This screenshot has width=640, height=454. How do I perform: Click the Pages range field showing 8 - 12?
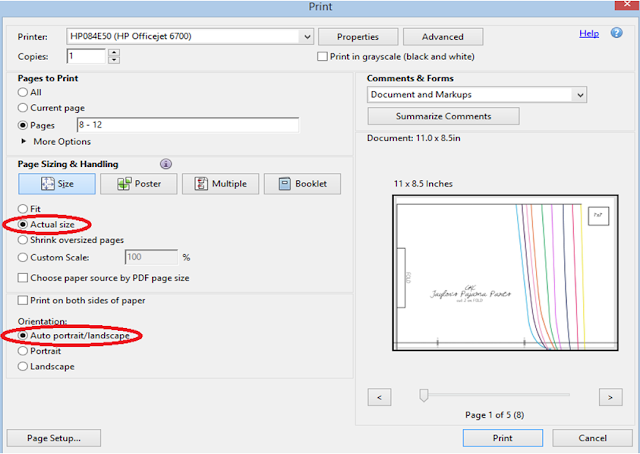point(188,125)
